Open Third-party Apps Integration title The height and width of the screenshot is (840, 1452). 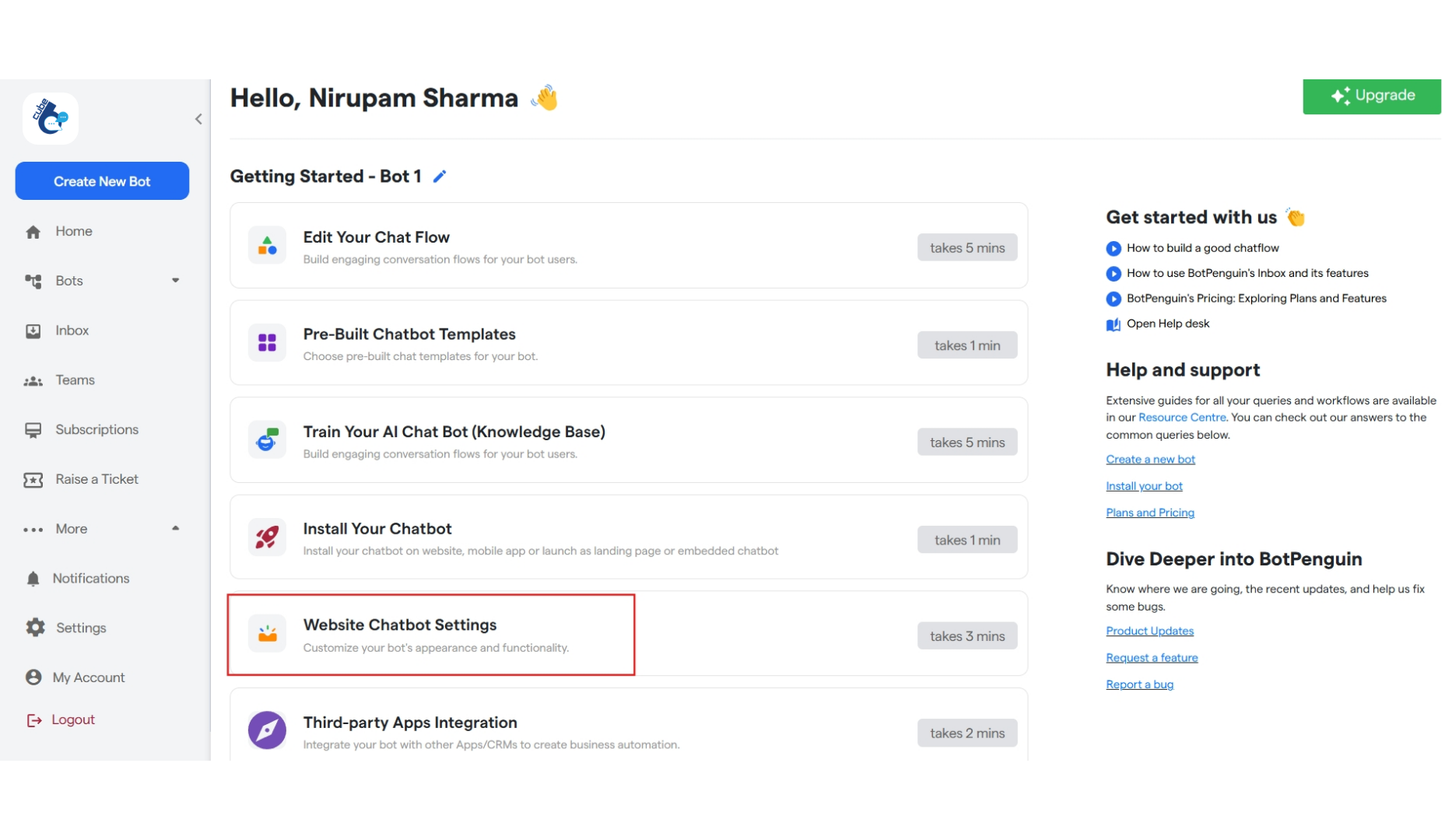coord(410,723)
